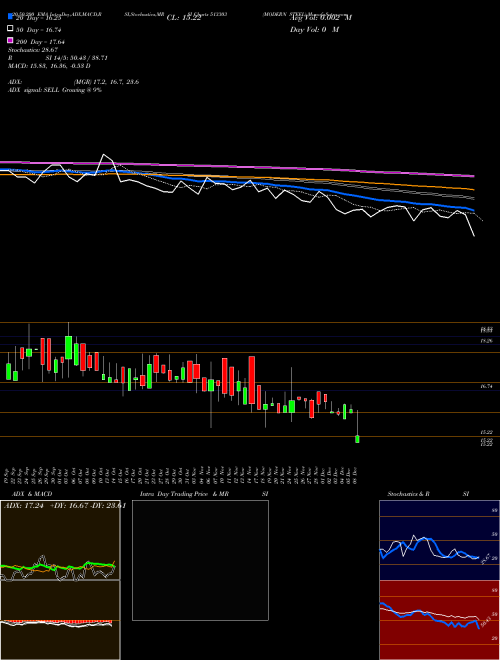This screenshot has width=500, height=660.
Task: Click the 16.74 price label on right axis
Action: [487, 386]
